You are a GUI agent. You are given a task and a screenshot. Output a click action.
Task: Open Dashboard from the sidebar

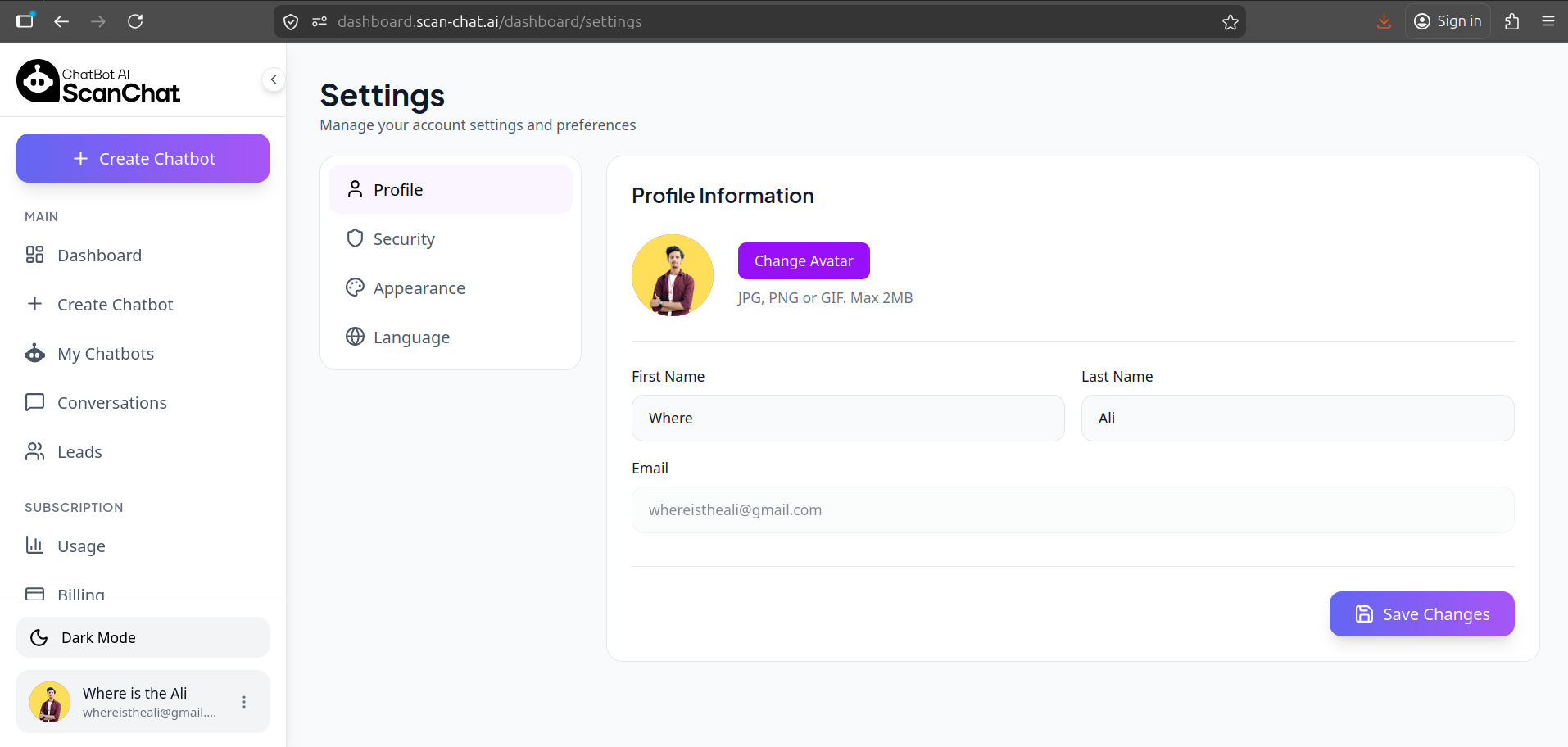(x=143, y=256)
